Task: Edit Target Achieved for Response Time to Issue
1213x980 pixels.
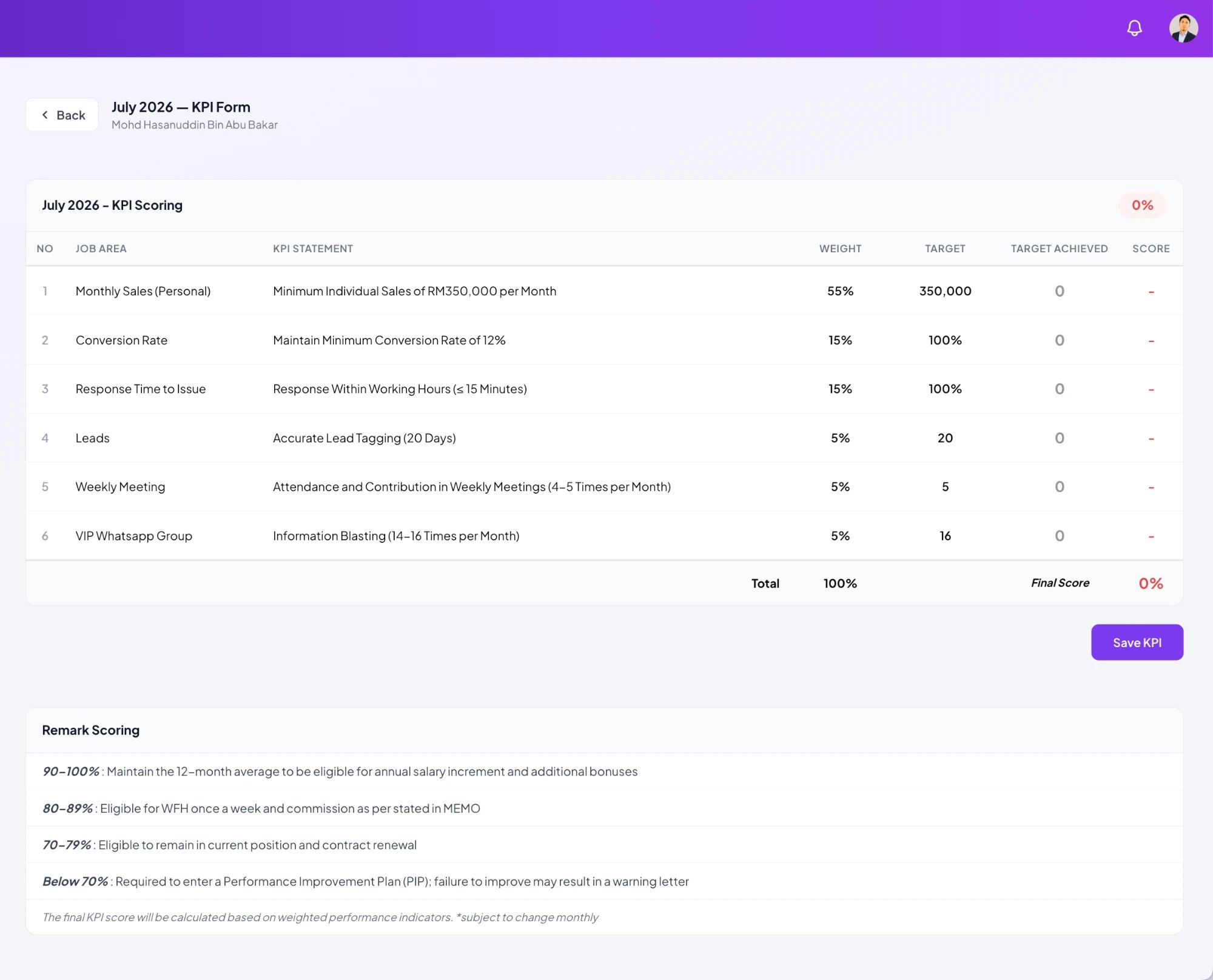Action: pyautogui.click(x=1059, y=389)
